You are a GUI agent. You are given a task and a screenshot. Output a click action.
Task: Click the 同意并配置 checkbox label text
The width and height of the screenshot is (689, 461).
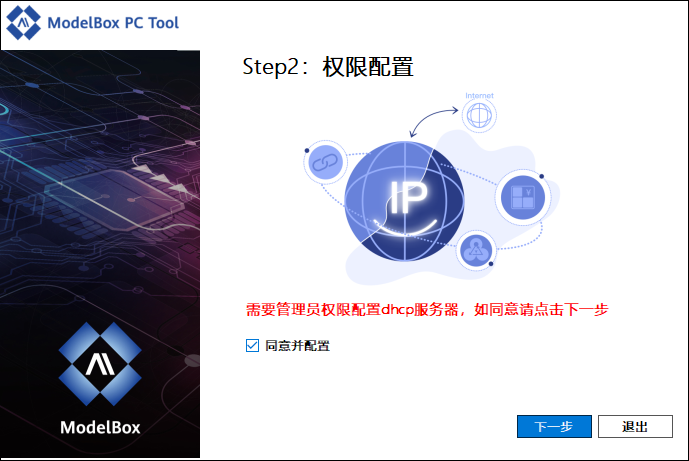pyautogui.click(x=297, y=346)
